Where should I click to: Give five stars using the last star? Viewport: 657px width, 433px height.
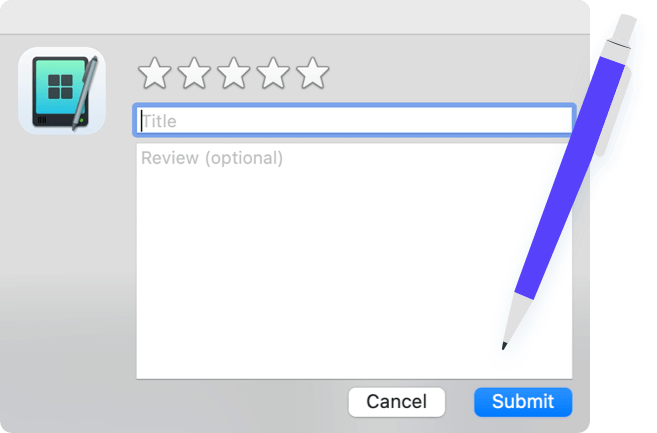[313, 73]
